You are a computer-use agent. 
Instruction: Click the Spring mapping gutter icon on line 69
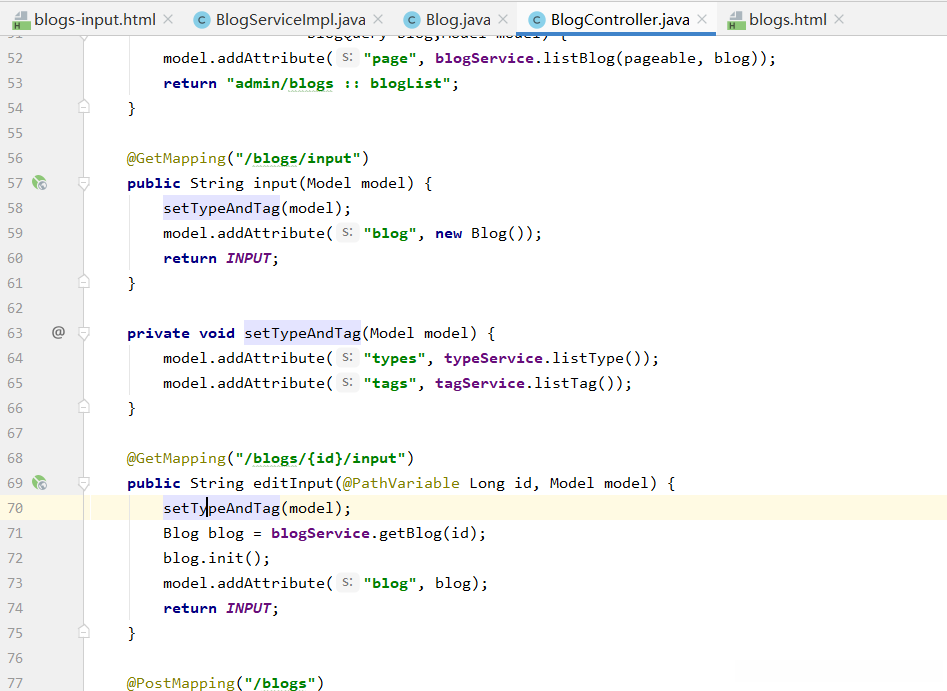40,483
